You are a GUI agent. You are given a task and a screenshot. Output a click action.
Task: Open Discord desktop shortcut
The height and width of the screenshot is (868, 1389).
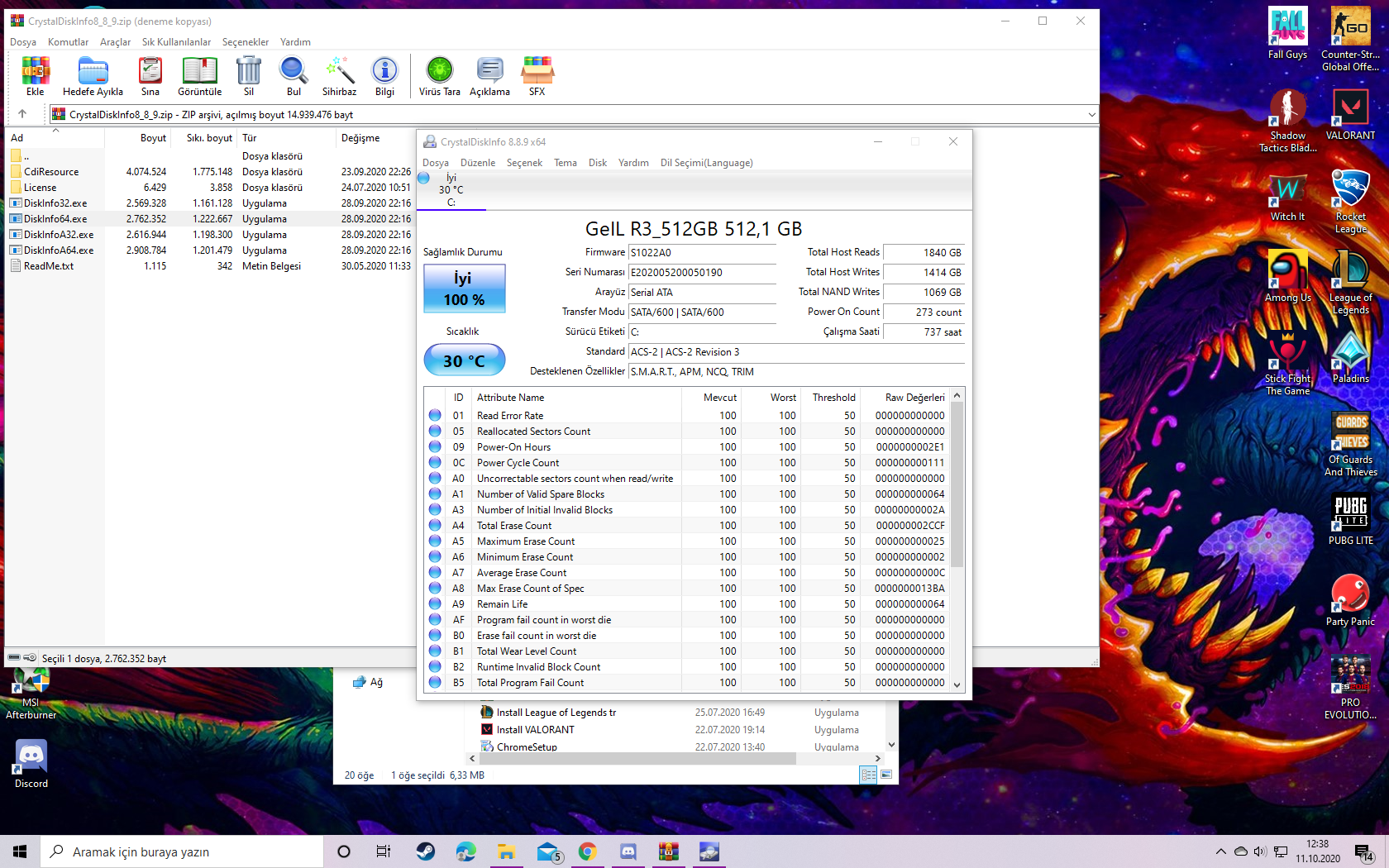[31, 763]
